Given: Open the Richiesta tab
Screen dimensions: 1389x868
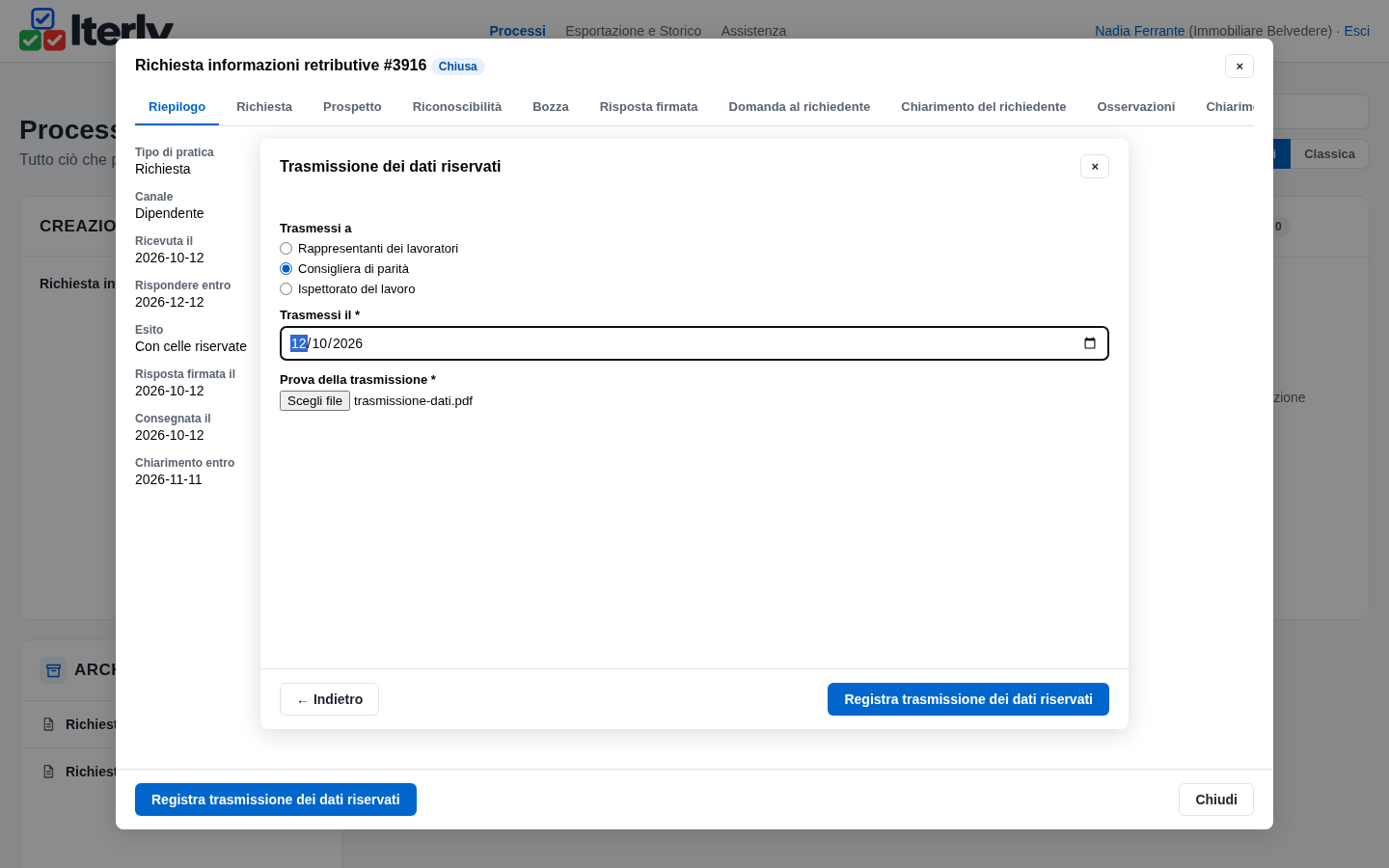Looking at the screenshot, I should point(264,107).
